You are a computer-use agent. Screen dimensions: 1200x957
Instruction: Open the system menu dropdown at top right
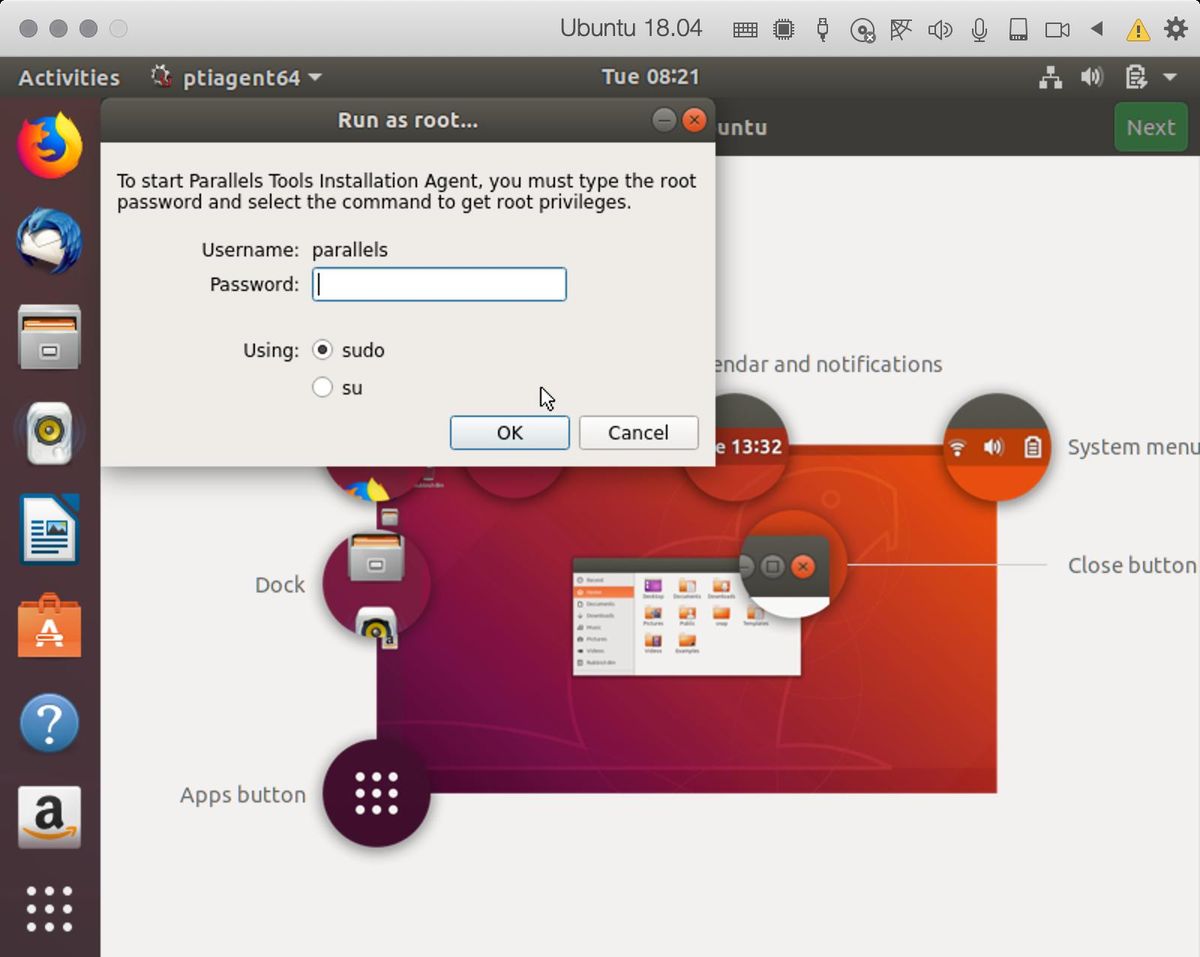pos(1170,77)
